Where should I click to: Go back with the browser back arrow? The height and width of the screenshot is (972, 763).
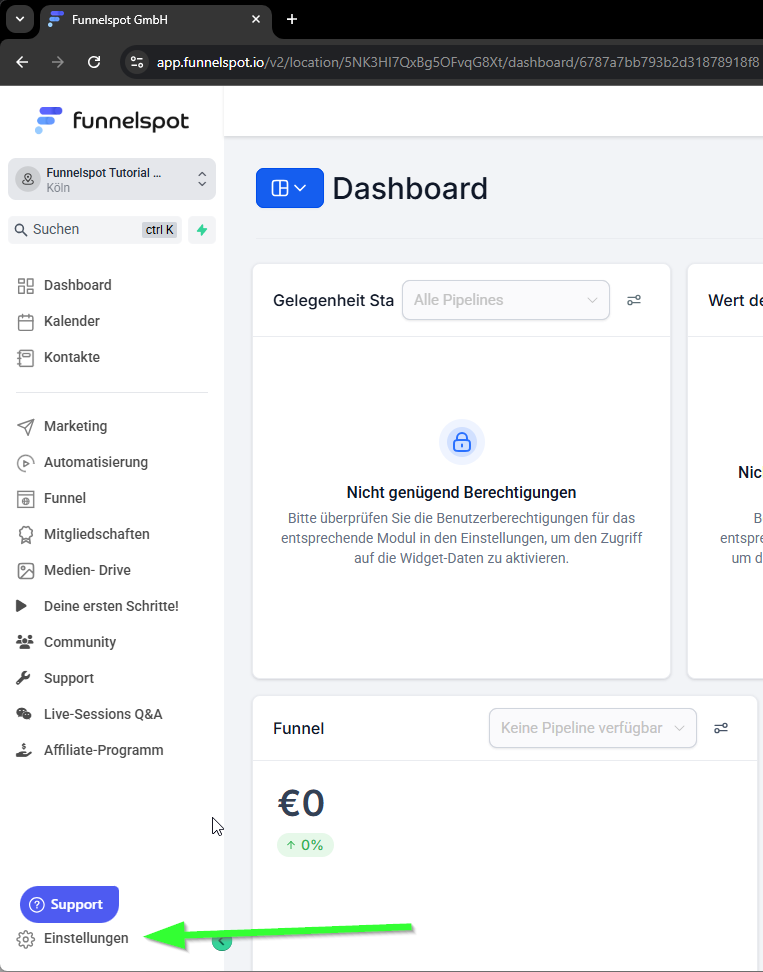[22, 62]
